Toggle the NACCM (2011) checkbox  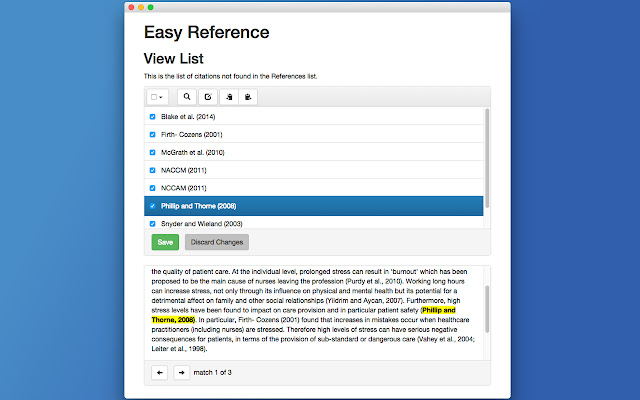point(153,170)
